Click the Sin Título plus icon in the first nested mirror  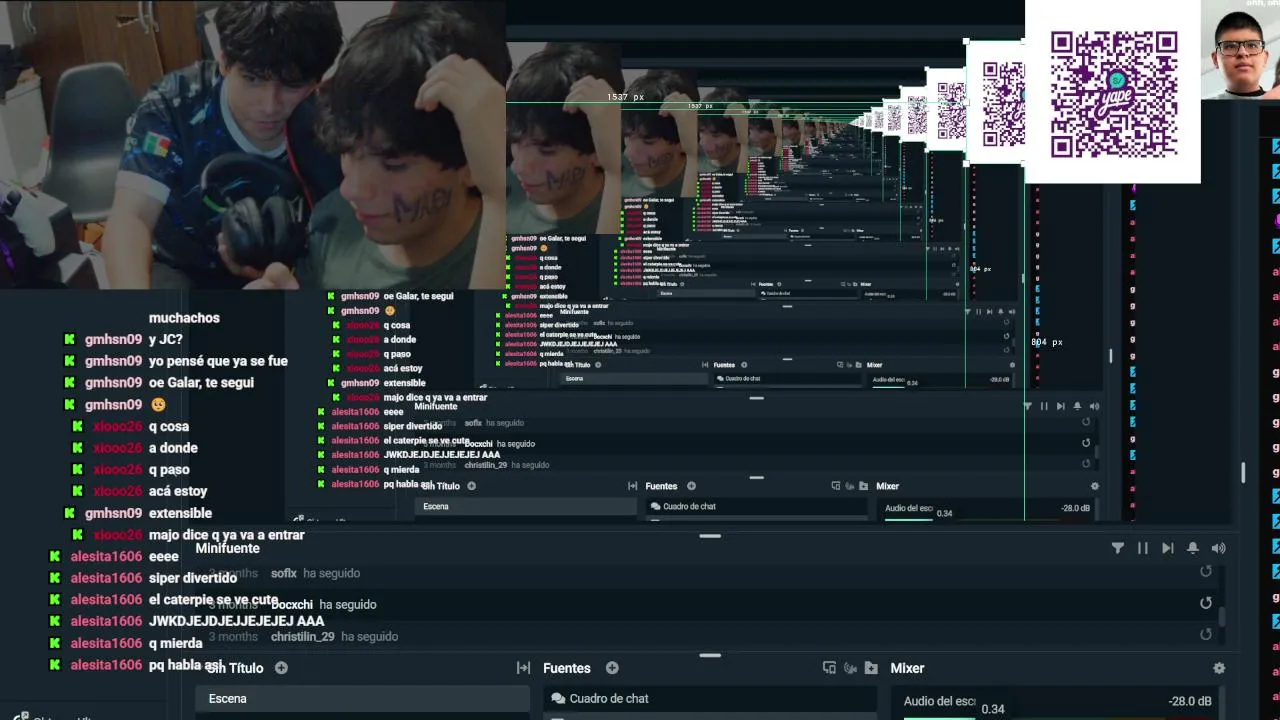click(471, 486)
